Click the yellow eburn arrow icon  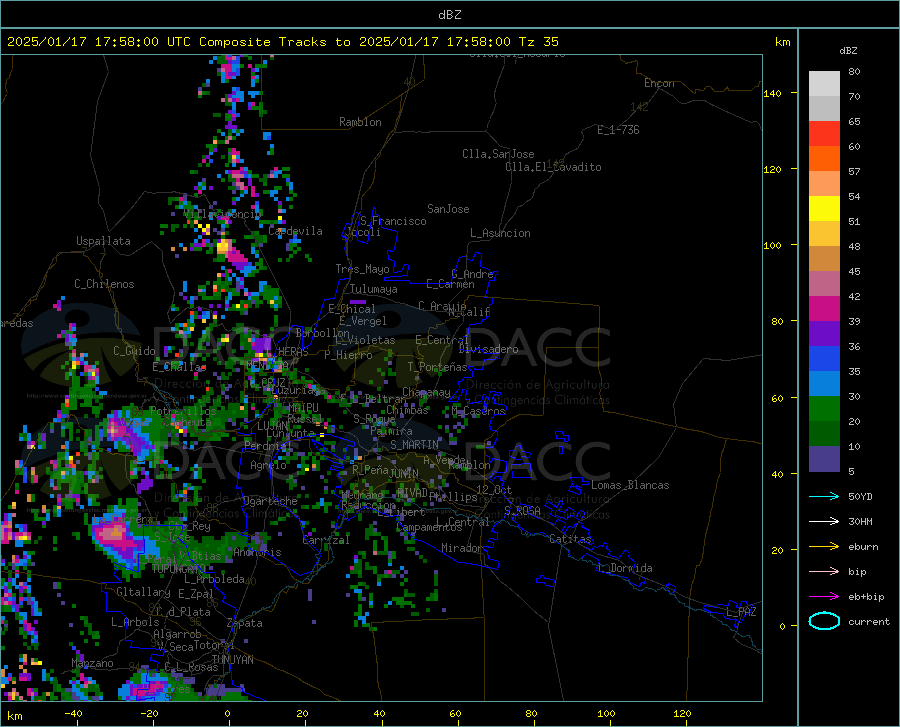point(824,546)
